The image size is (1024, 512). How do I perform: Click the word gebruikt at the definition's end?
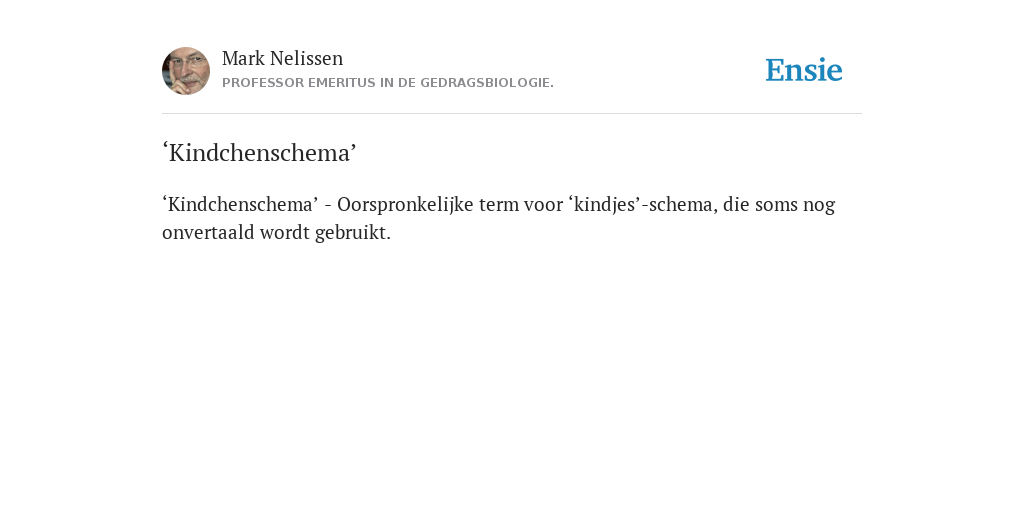(x=353, y=232)
